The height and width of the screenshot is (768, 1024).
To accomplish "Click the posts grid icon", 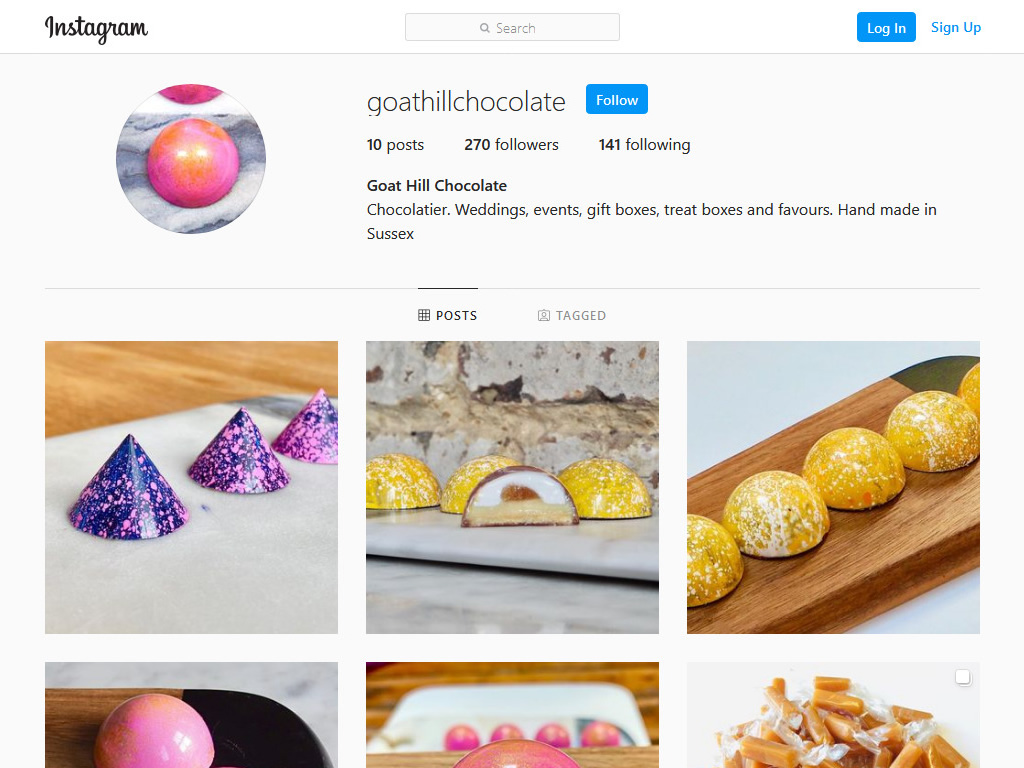I will point(424,315).
